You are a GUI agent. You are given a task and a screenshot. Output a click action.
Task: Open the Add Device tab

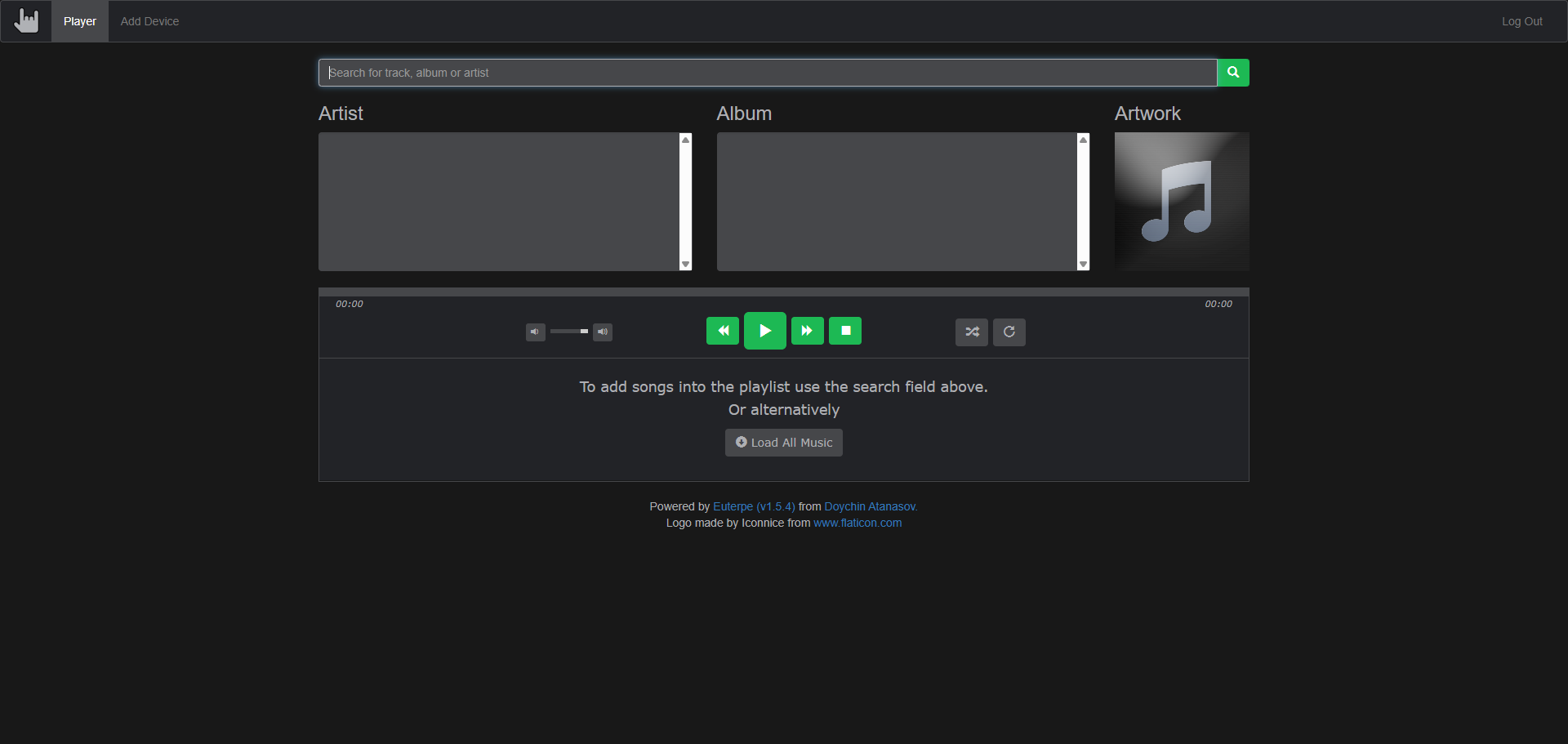pyautogui.click(x=149, y=21)
